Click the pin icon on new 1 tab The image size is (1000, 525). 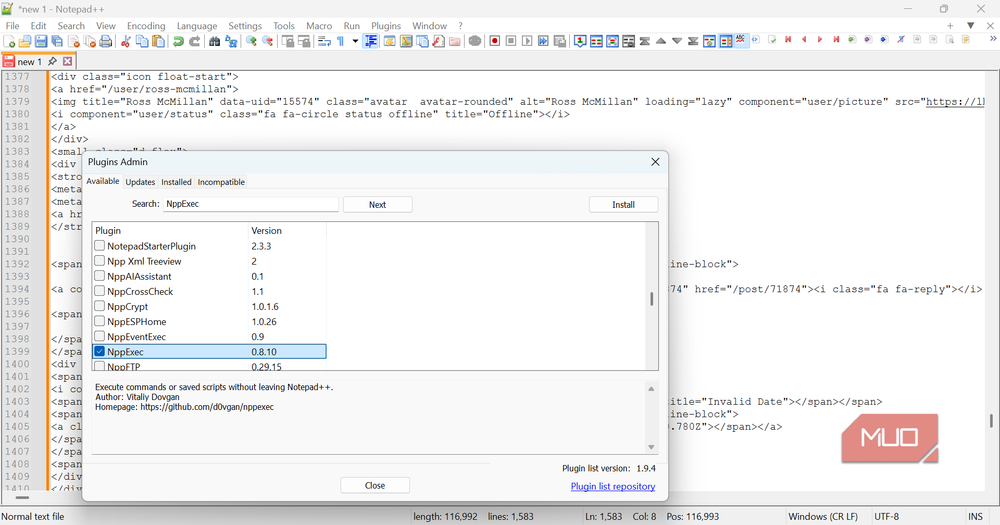(x=52, y=61)
